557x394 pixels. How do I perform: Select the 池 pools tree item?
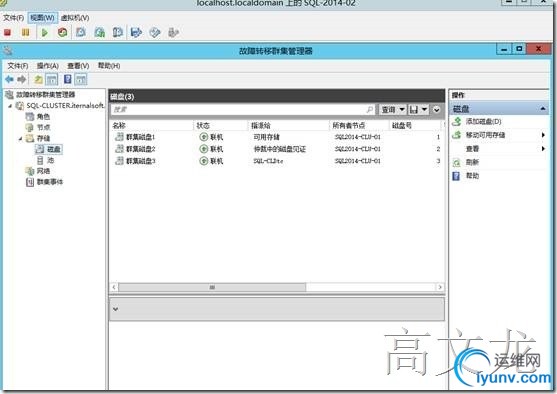(x=50, y=160)
